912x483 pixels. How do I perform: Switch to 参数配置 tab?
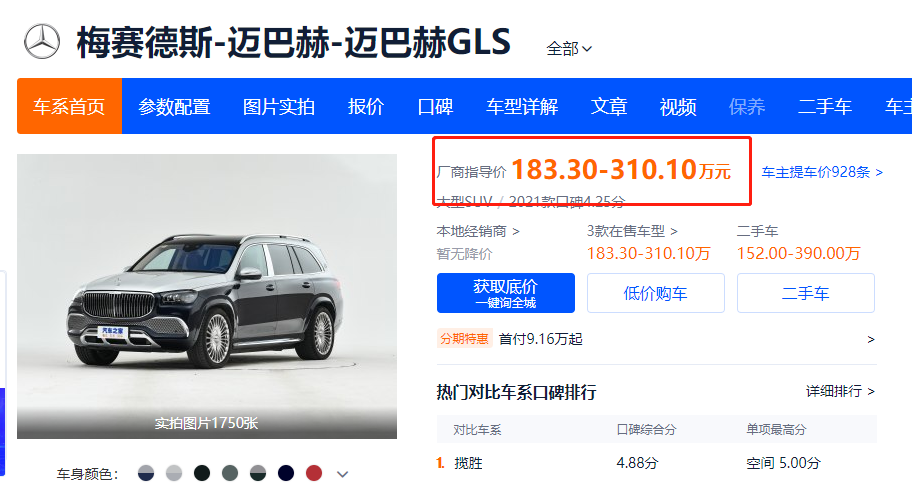tap(174, 106)
